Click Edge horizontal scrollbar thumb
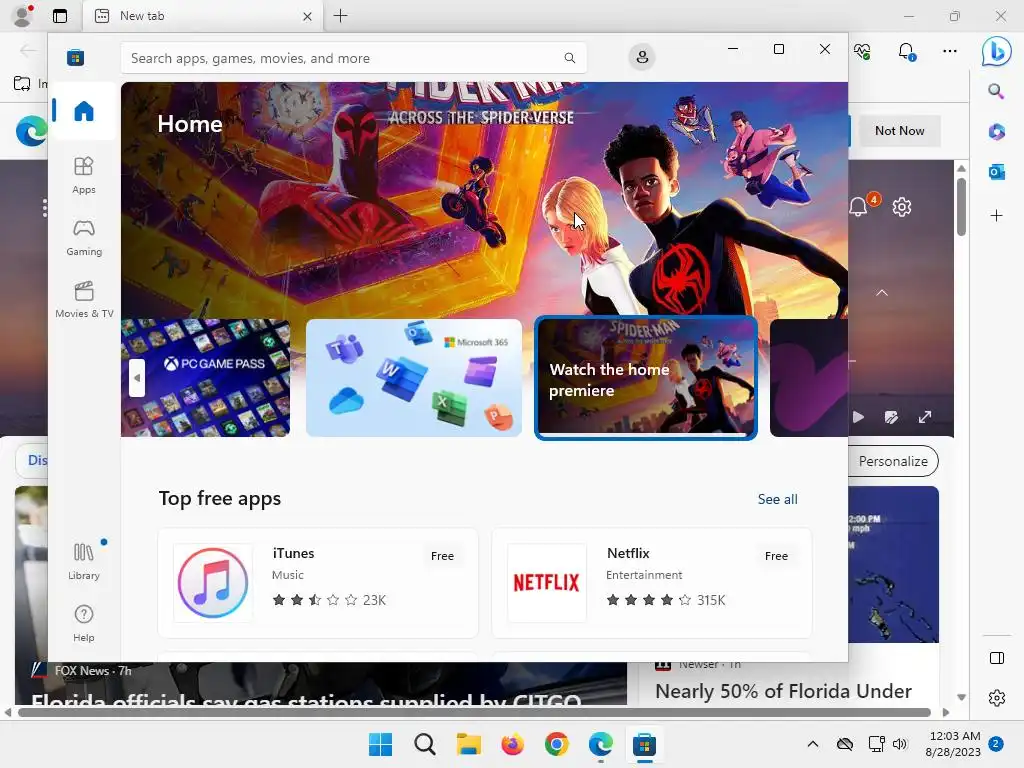The image size is (1024, 768). (x=474, y=712)
